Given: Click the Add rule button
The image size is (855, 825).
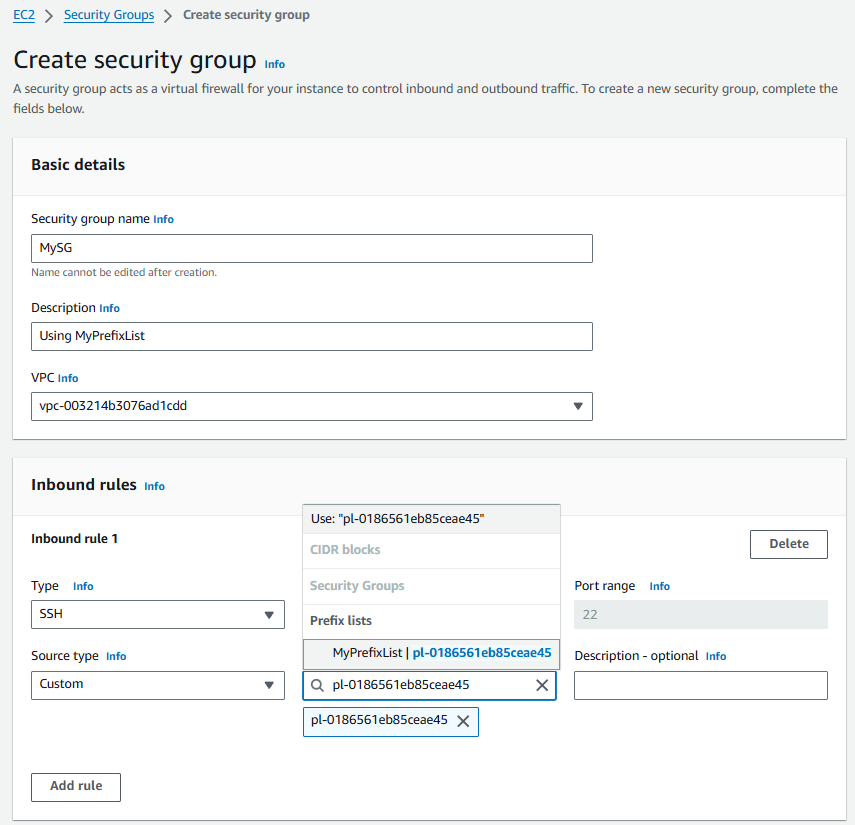Looking at the screenshot, I should click(x=76, y=786).
